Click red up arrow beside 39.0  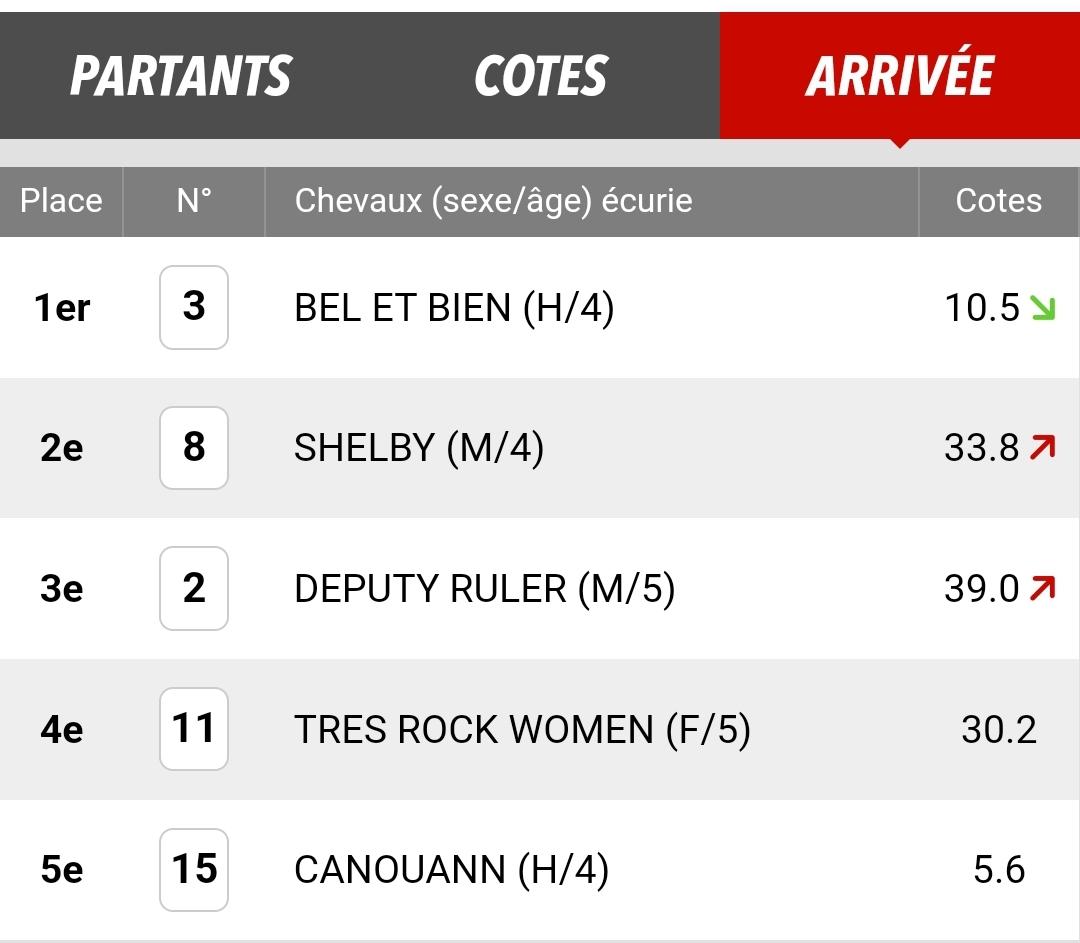pyautogui.click(x=1043, y=588)
